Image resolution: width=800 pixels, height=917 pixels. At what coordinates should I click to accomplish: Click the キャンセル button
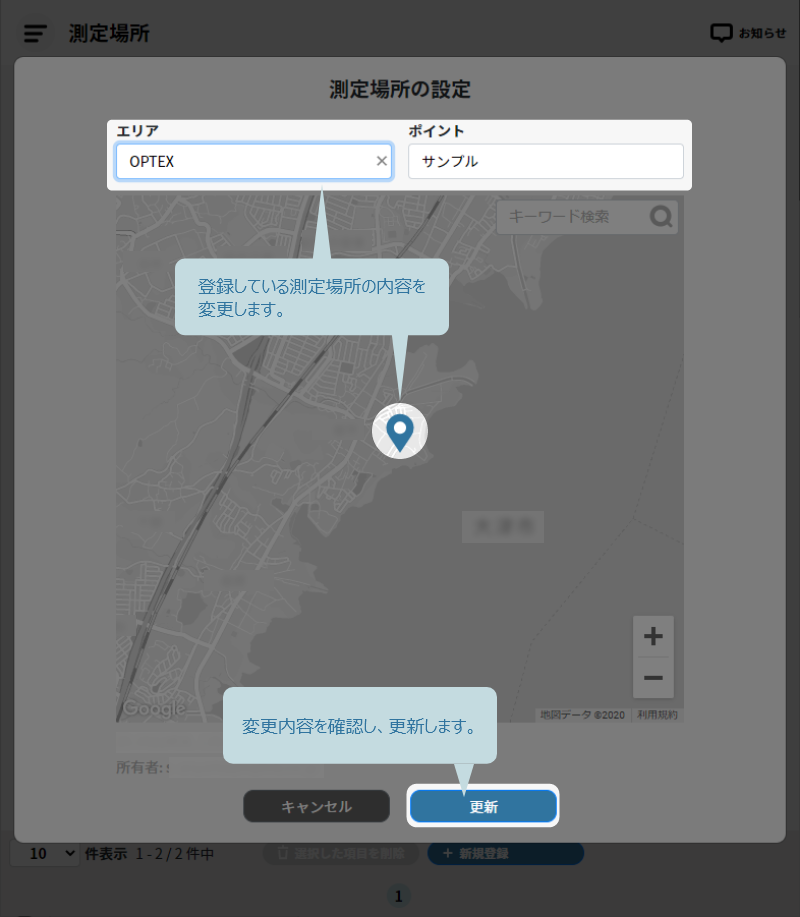click(316, 806)
